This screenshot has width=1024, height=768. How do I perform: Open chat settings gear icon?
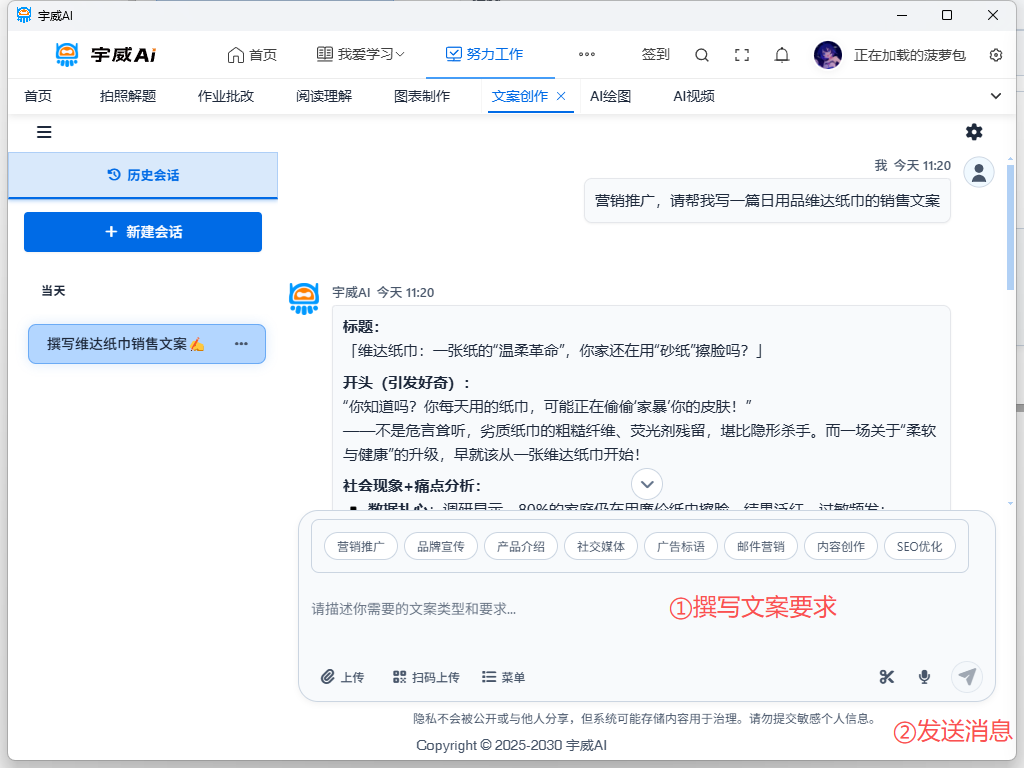[974, 132]
